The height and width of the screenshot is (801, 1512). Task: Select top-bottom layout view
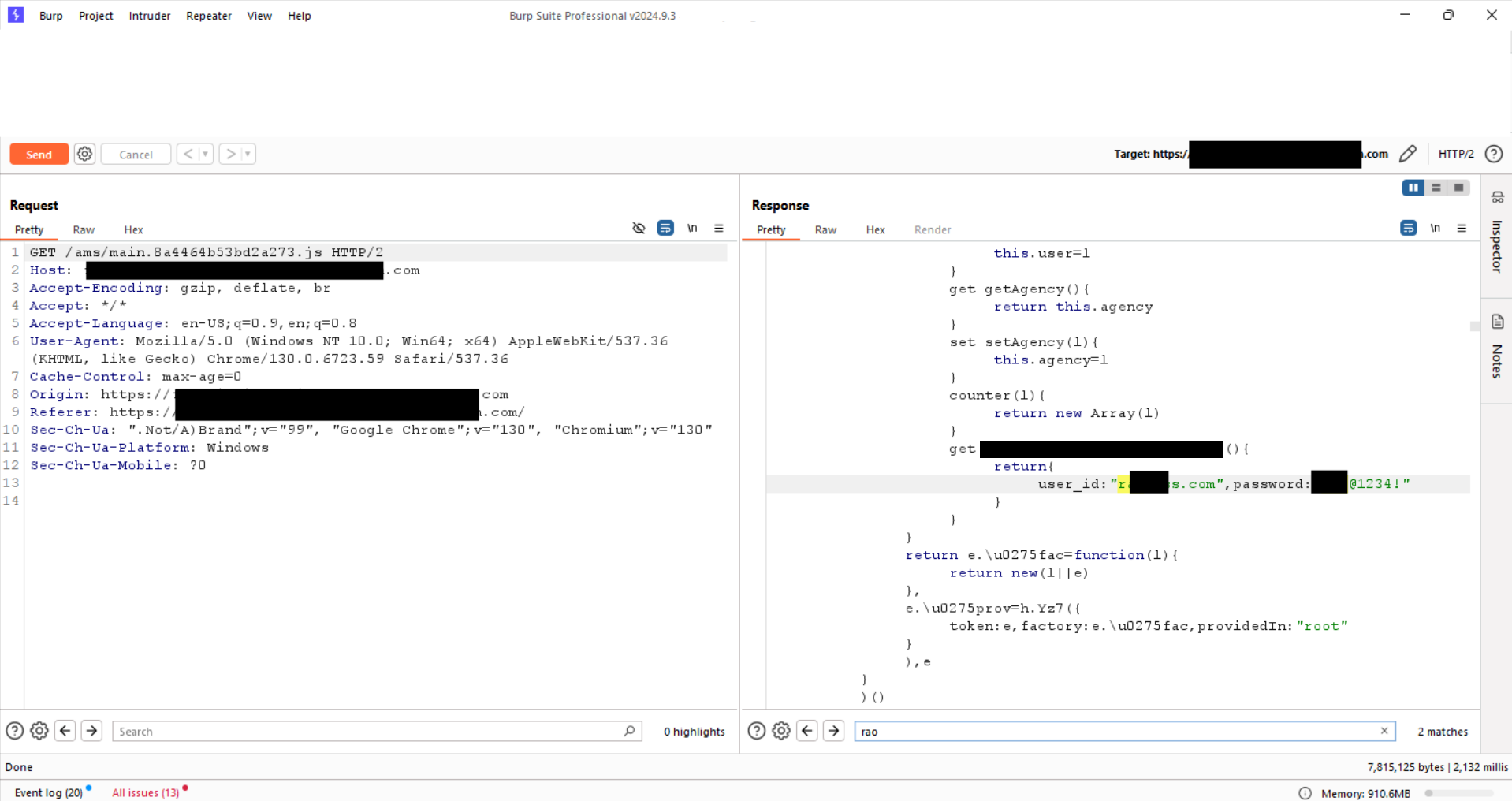1436,188
